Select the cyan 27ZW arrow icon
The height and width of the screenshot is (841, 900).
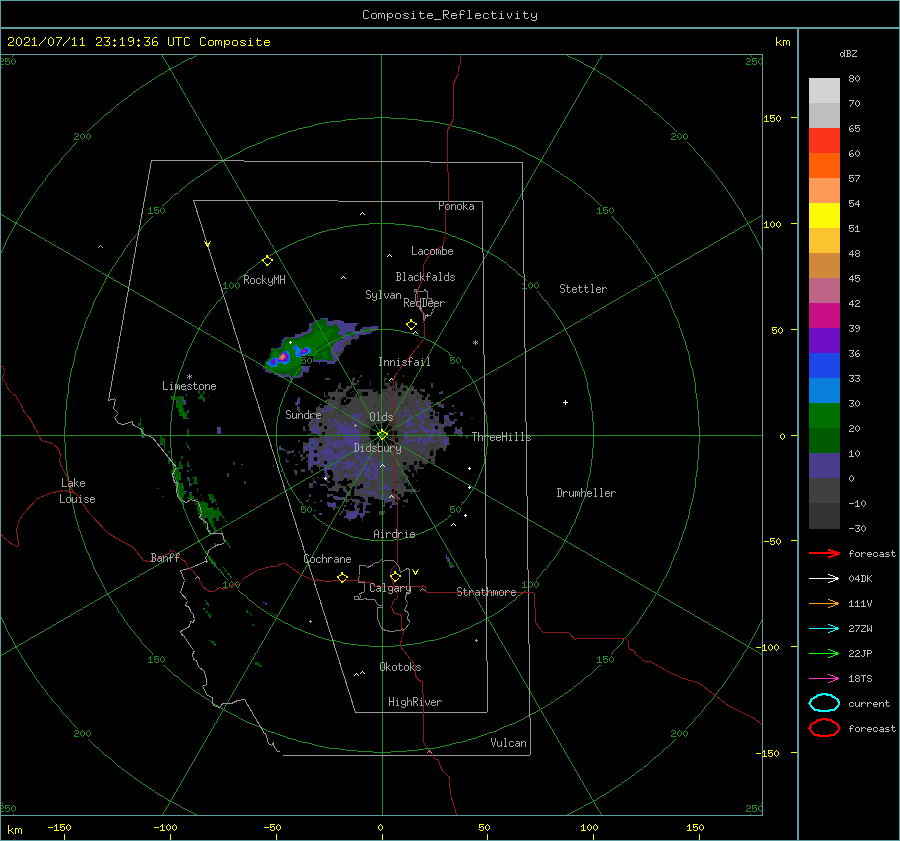(x=824, y=629)
